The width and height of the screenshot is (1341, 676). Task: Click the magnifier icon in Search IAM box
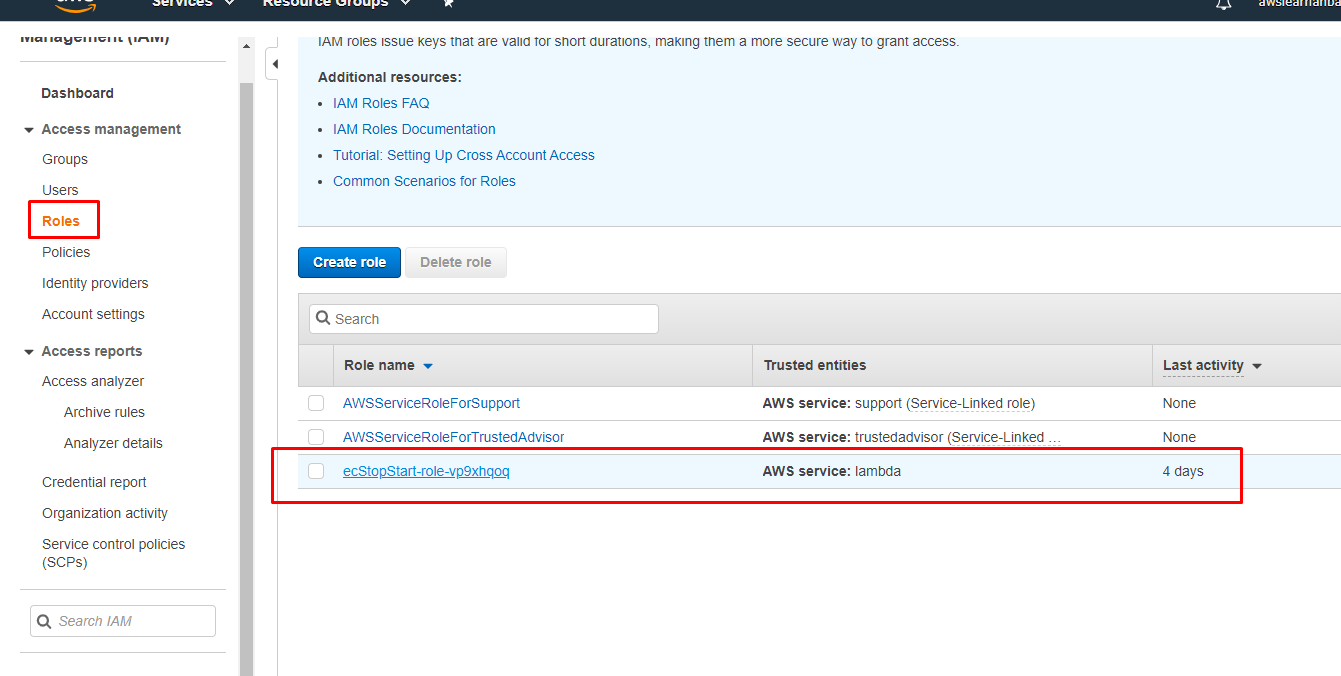pos(44,621)
